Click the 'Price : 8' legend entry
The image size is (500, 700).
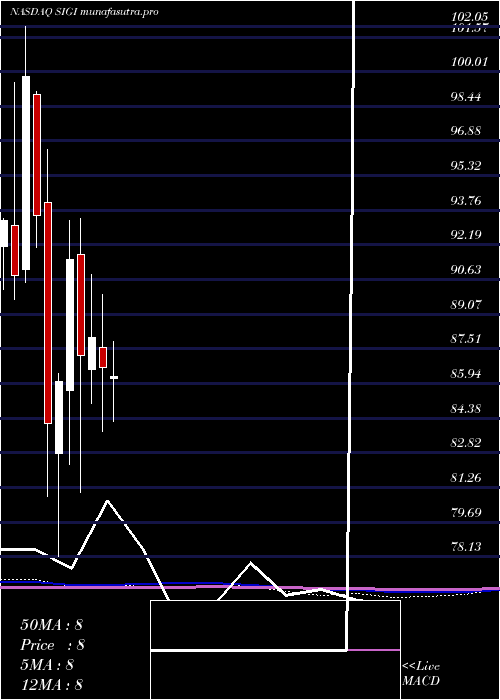(52, 645)
